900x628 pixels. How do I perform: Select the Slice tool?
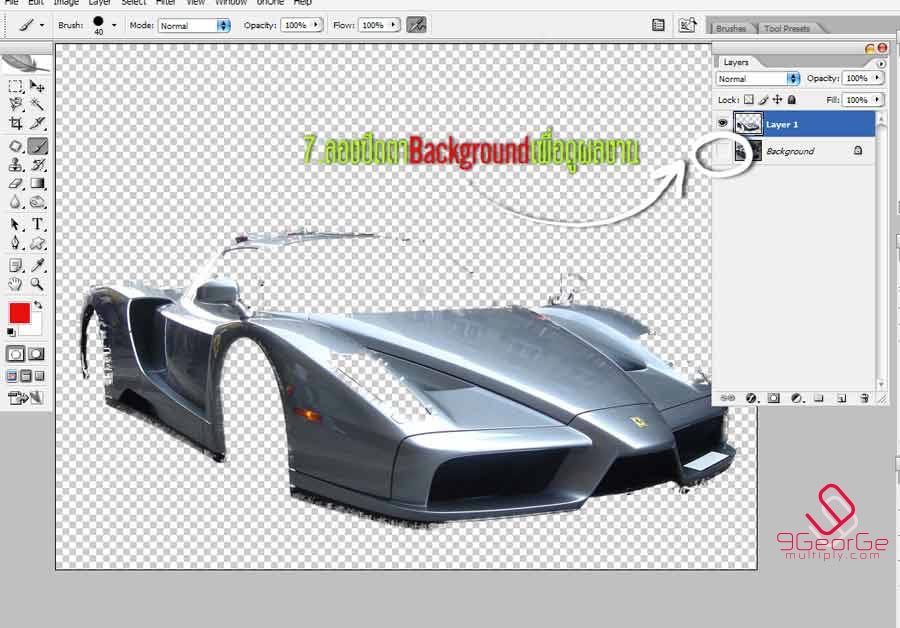[x=37, y=123]
